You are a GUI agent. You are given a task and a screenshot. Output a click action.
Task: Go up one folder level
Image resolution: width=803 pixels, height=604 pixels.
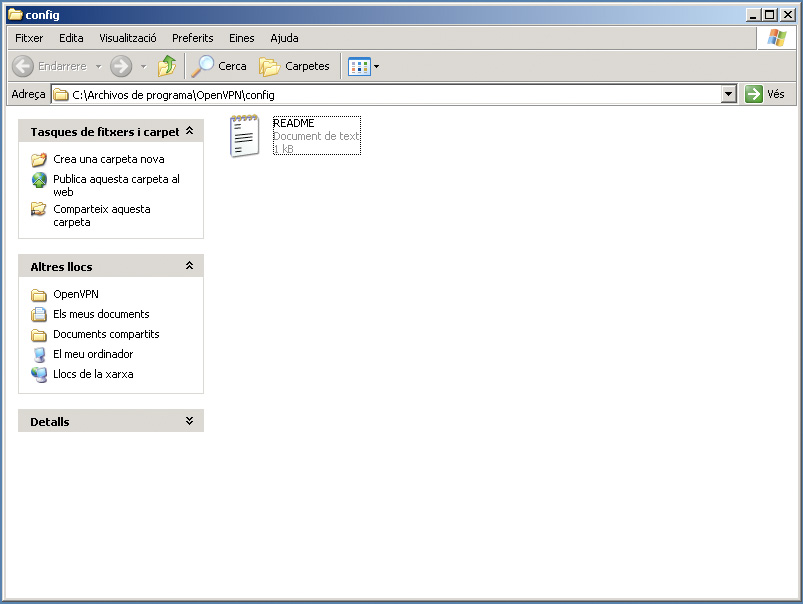[167, 66]
